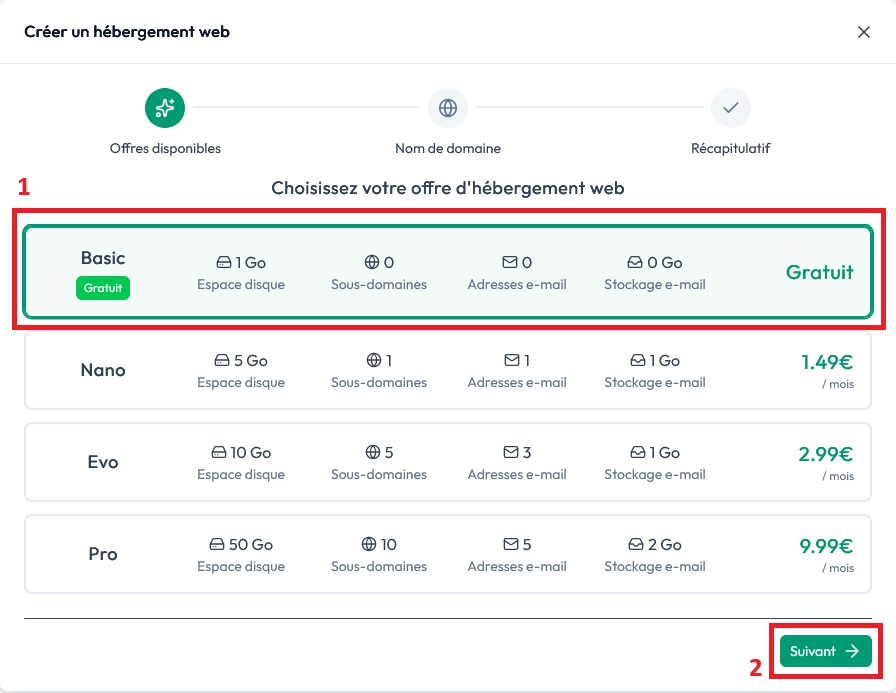896x693 pixels.
Task: Click the Gratuit green badge under Basic
Action: click(103, 289)
